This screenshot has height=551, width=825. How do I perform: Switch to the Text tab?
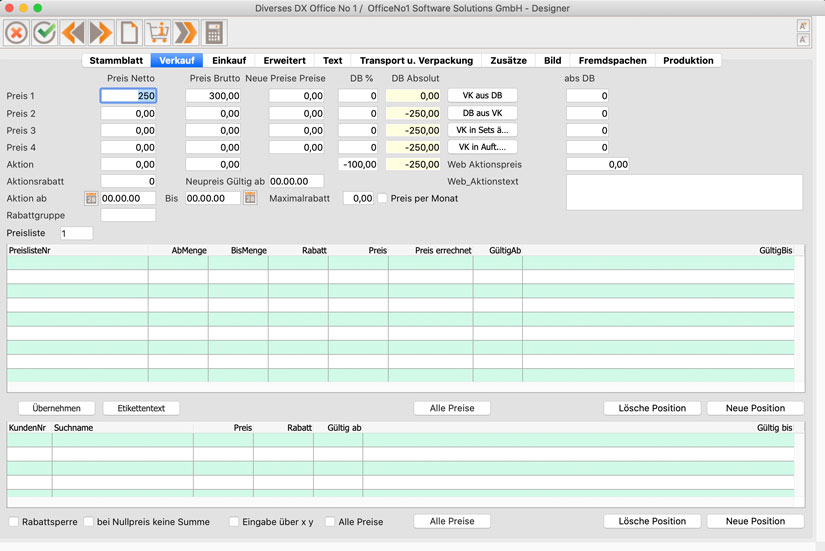pos(333,61)
